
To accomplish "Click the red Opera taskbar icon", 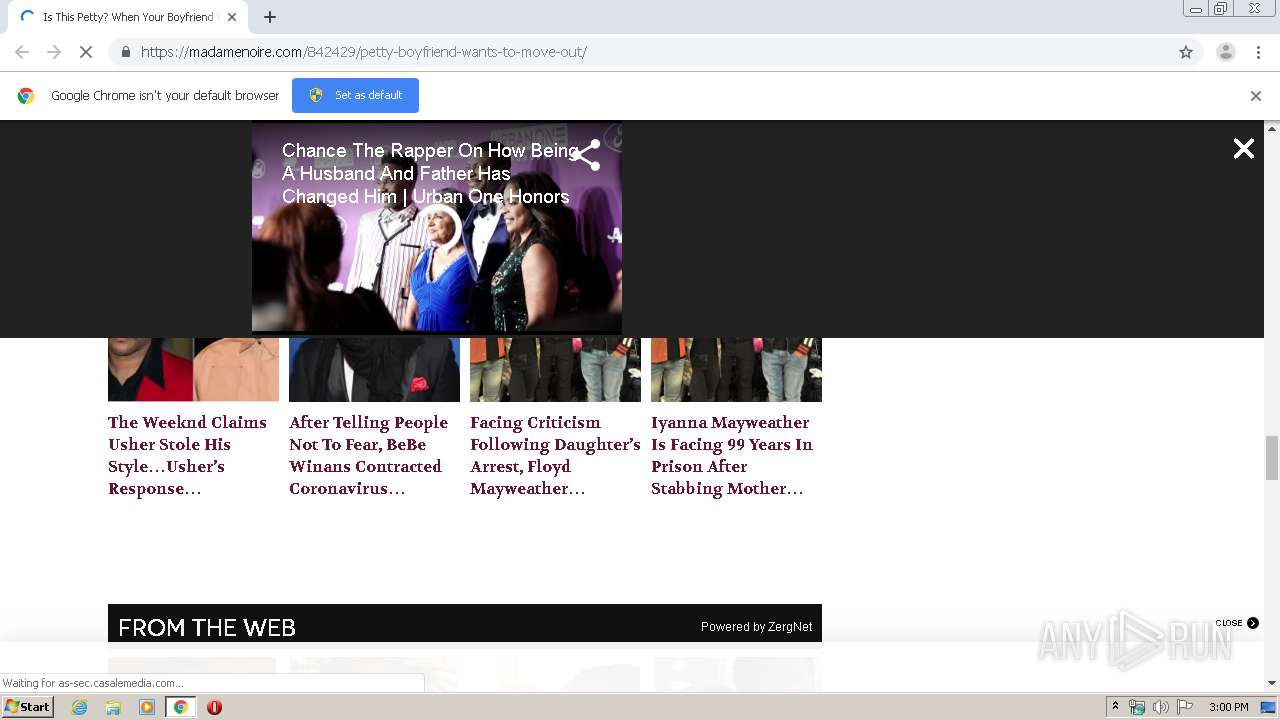I will click(x=214, y=707).
